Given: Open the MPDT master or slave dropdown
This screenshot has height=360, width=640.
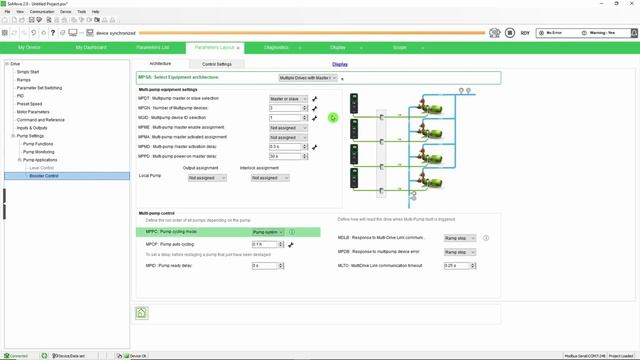Looking at the screenshot, I should click(x=288, y=99).
